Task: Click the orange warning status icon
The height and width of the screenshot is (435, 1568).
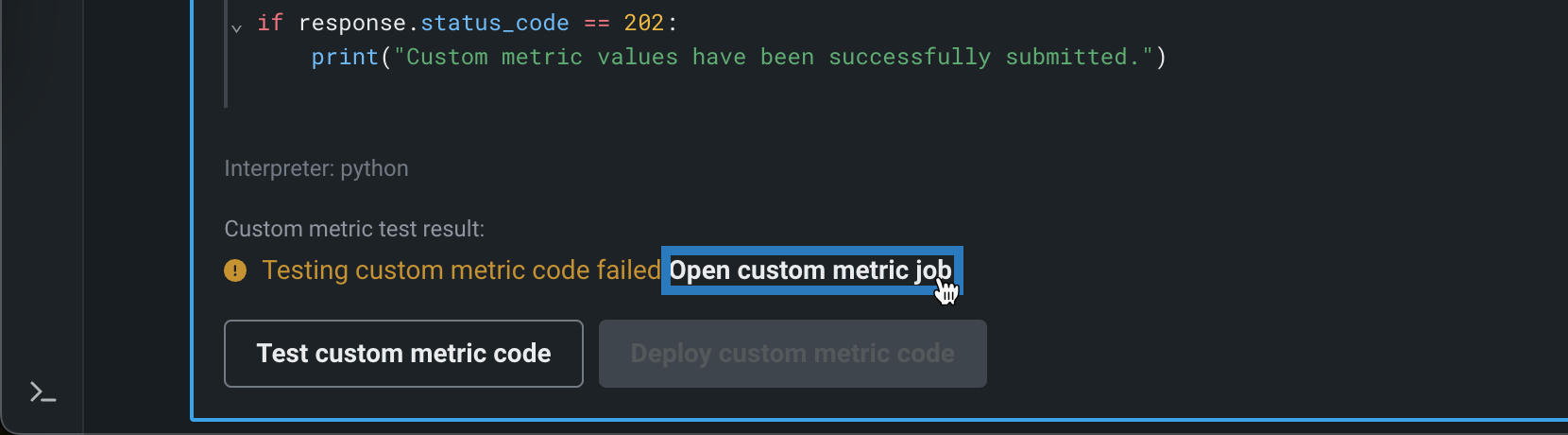Action: coord(235,270)
